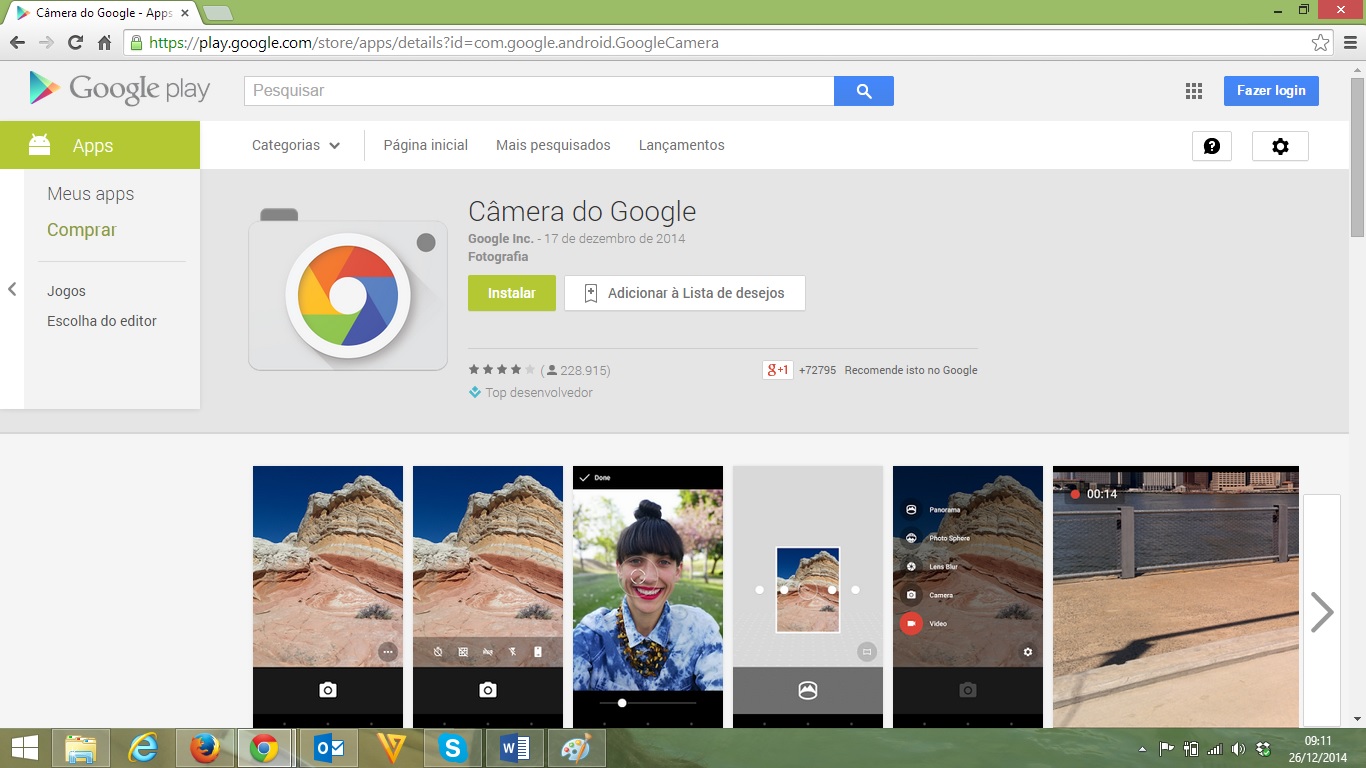Viewport: 1366px width, 768px height.
Task: Show next screenshots with right chevron
Action: click(1321, 612)
